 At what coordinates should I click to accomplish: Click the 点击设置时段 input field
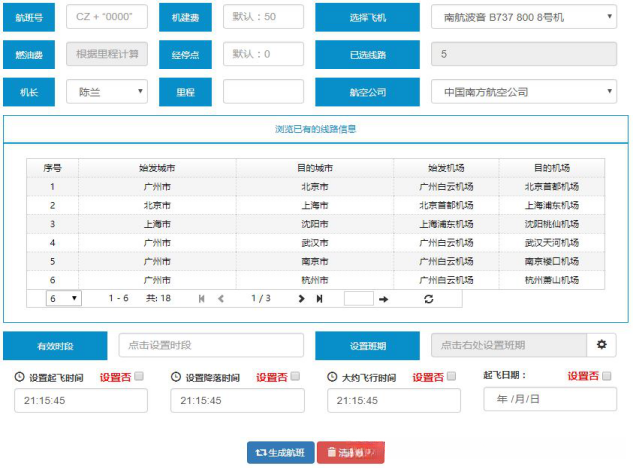(211, 345)
